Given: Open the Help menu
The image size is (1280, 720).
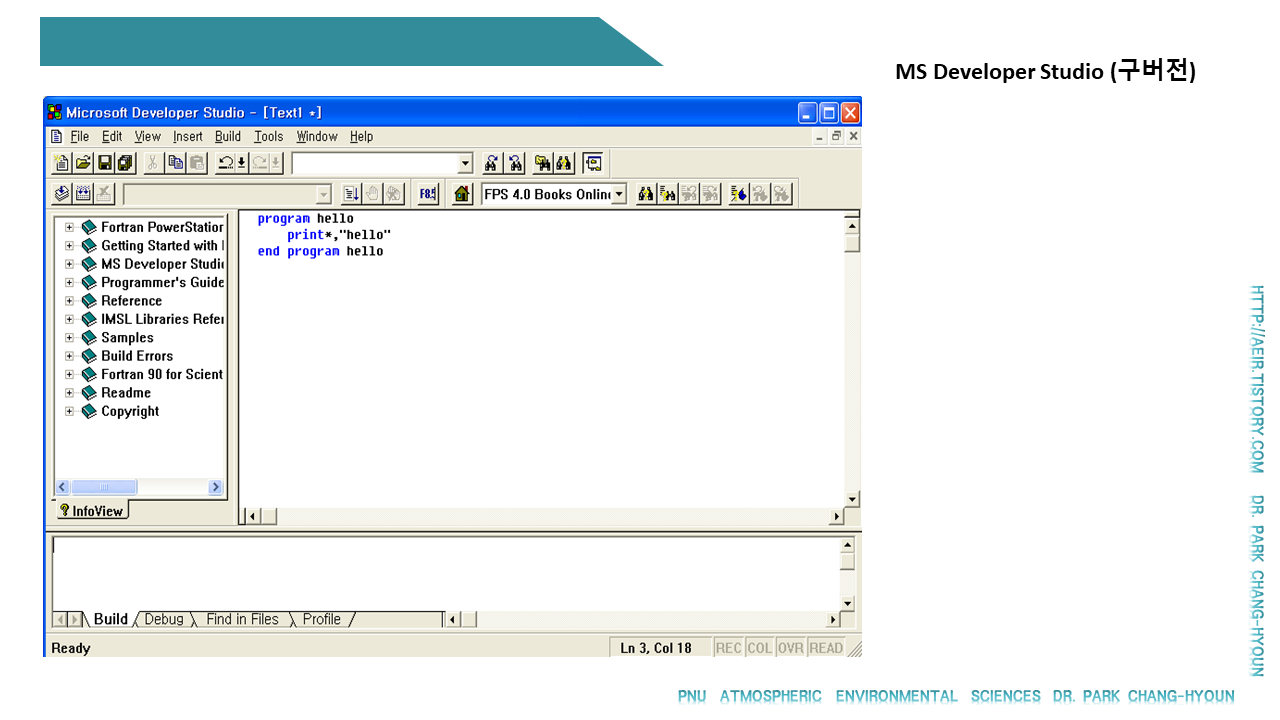Looking at the screenshot, I should [x=361, y=137].
